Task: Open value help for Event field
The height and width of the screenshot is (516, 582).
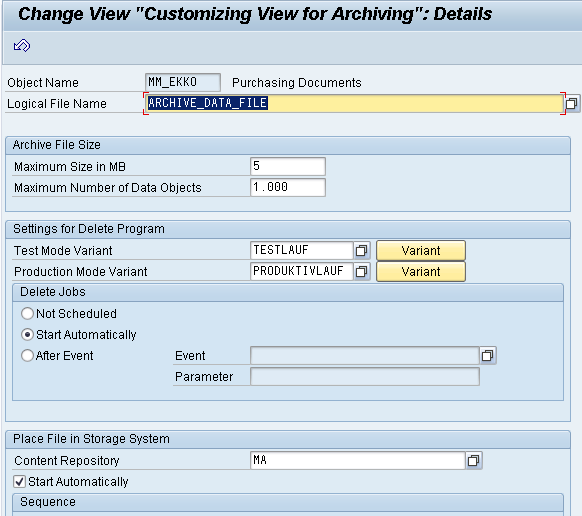Action: [487, 356]
